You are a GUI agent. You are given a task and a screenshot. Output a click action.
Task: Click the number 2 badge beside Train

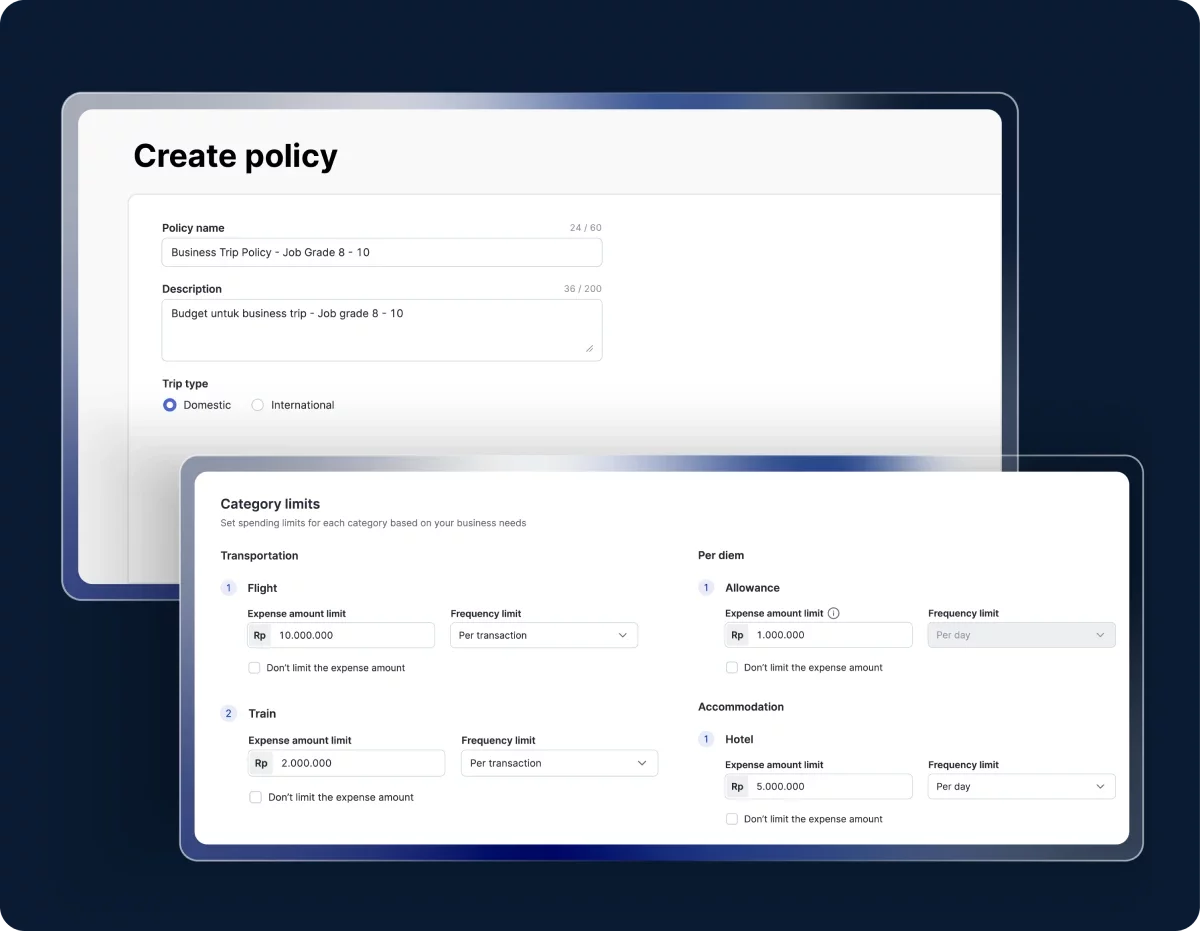[228, 714]
